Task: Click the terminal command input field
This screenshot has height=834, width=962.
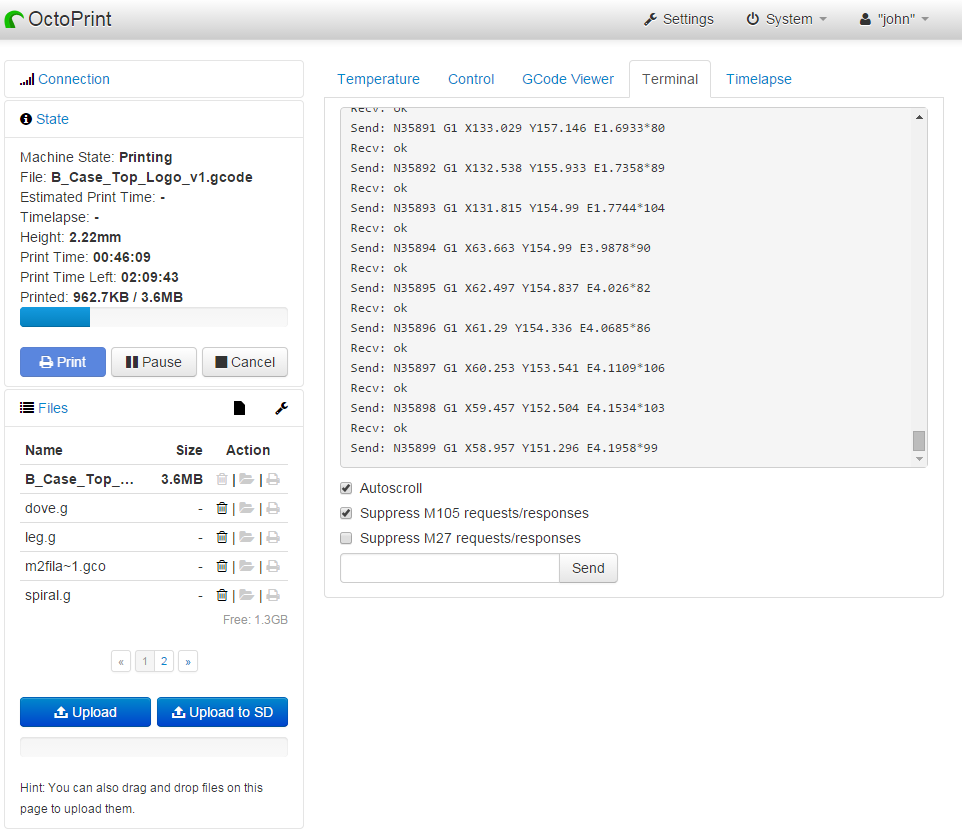Action: point(449,568)
